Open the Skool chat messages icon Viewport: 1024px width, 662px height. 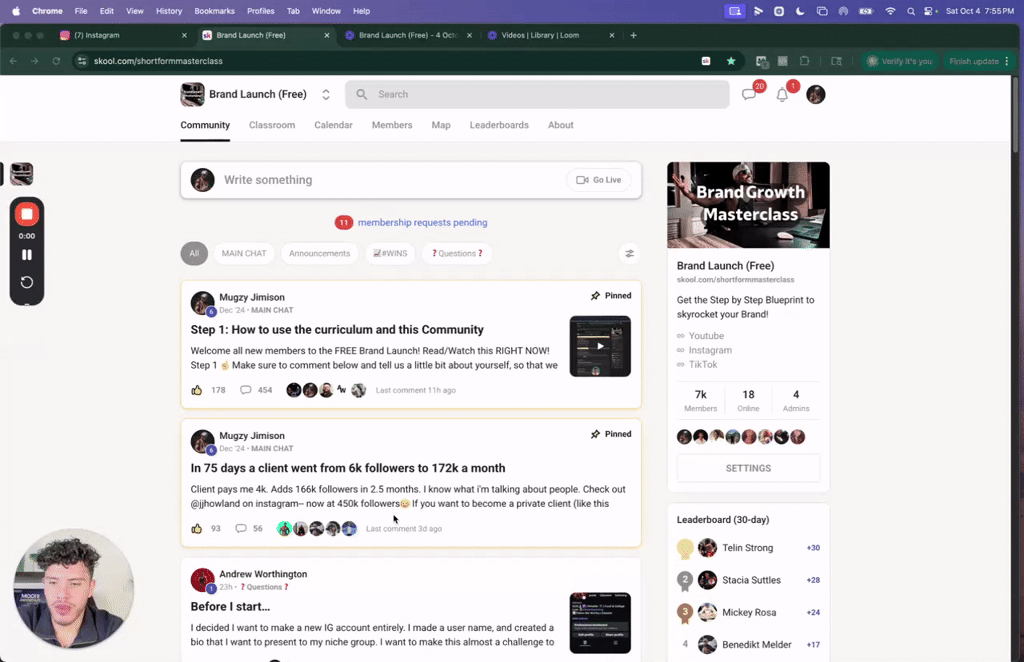pyautogui.click(x=749, y=94)
